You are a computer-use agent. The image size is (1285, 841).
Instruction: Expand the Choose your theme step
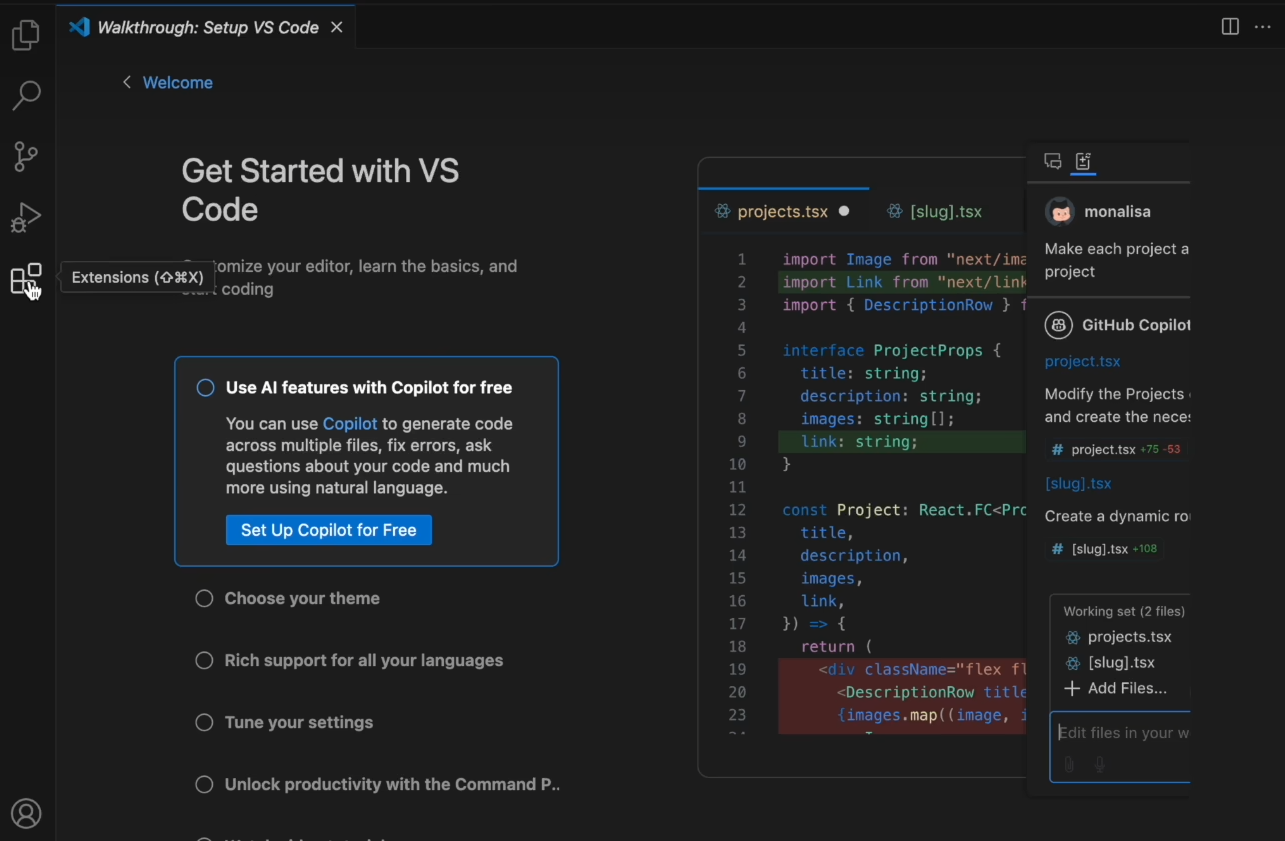click(302, 599)
